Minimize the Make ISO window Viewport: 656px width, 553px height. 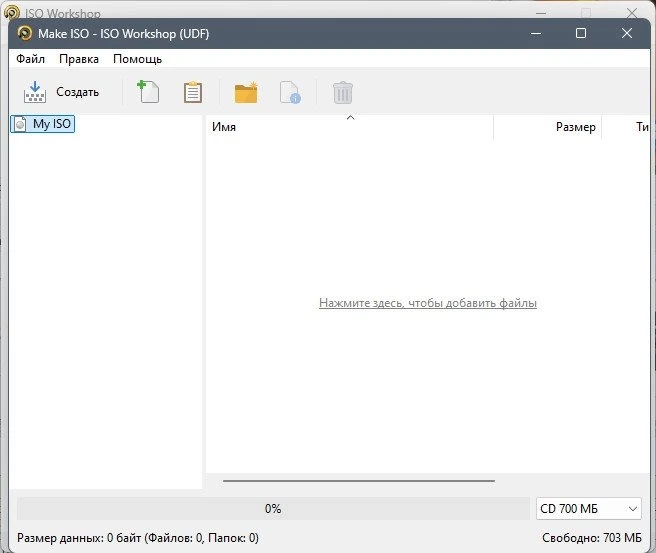536,33
